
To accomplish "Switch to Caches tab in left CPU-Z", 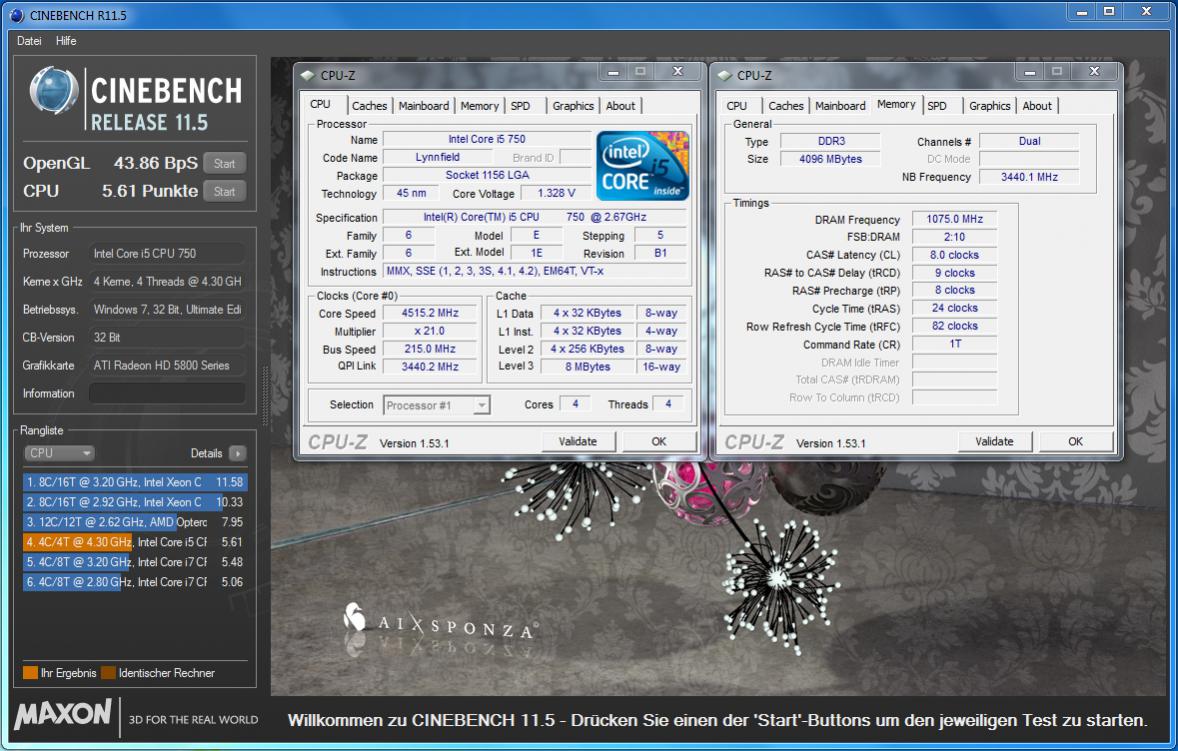I will point(369,106).
